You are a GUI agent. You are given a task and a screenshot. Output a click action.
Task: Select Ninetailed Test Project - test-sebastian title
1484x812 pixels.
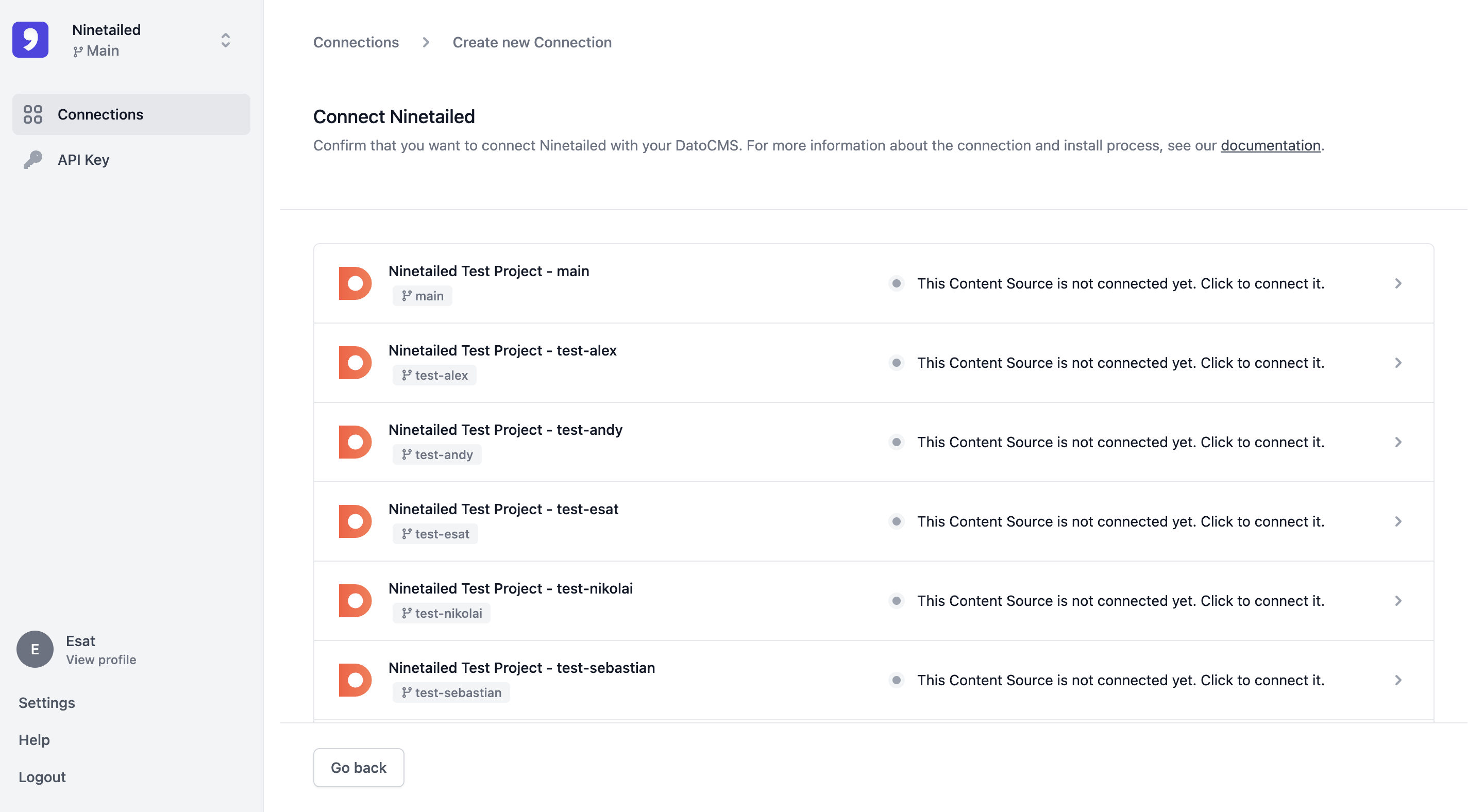521,668
